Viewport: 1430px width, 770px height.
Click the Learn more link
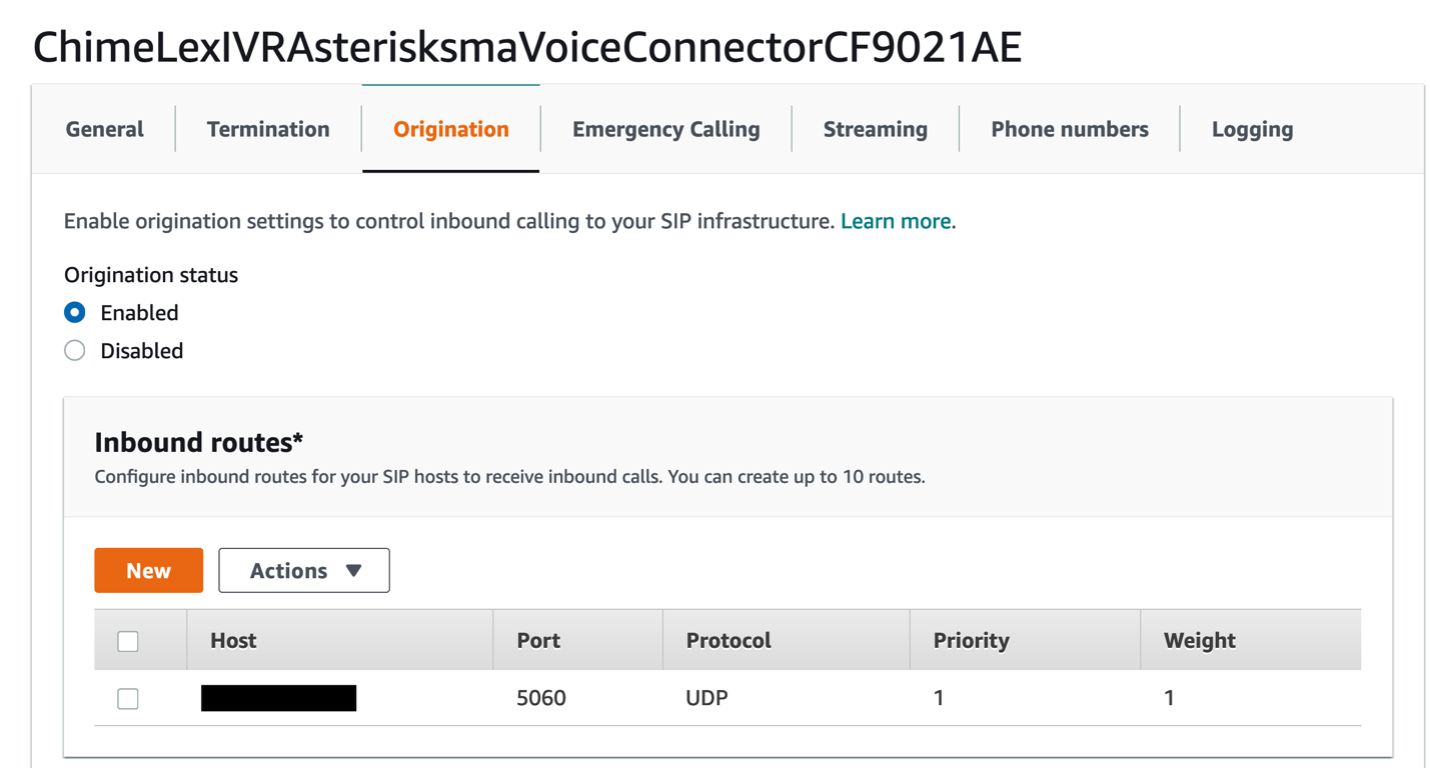click(x=896, y=221)
